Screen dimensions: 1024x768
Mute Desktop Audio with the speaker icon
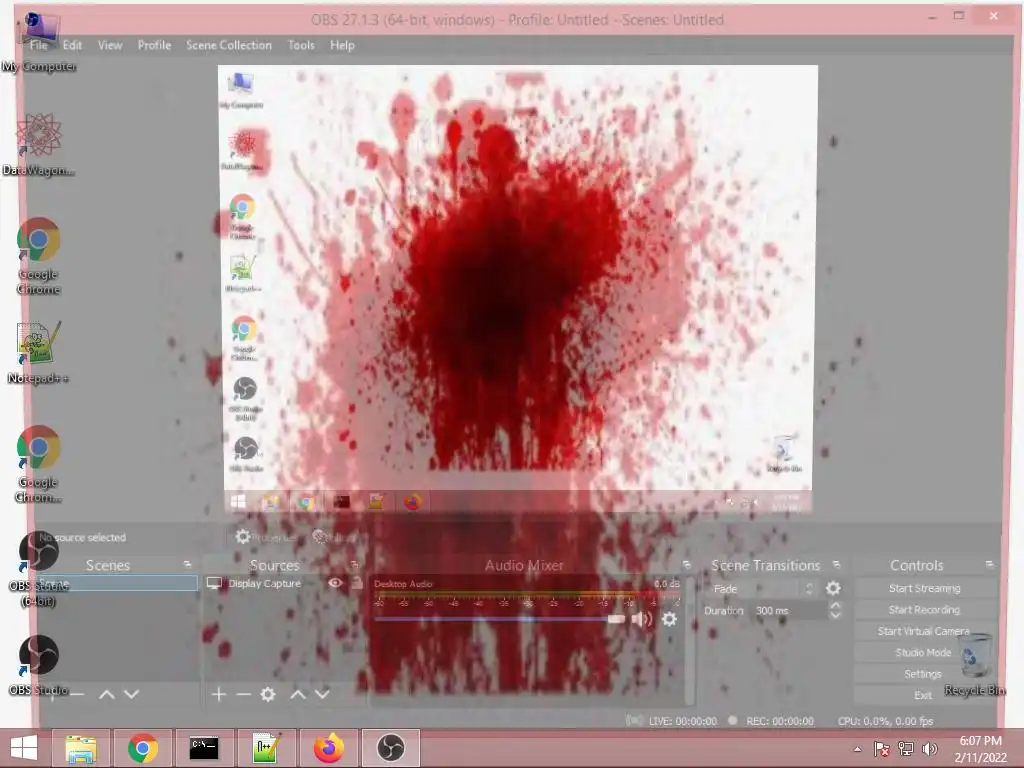point(642,619)
